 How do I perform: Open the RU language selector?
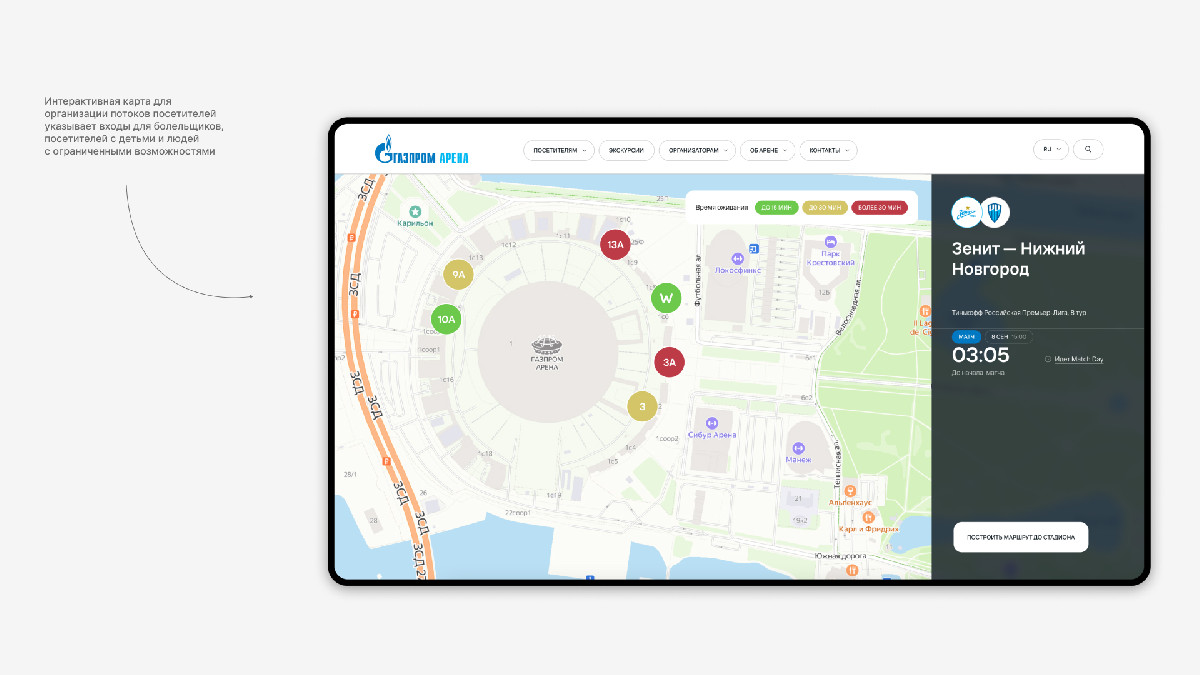(x=1051, y=150)
